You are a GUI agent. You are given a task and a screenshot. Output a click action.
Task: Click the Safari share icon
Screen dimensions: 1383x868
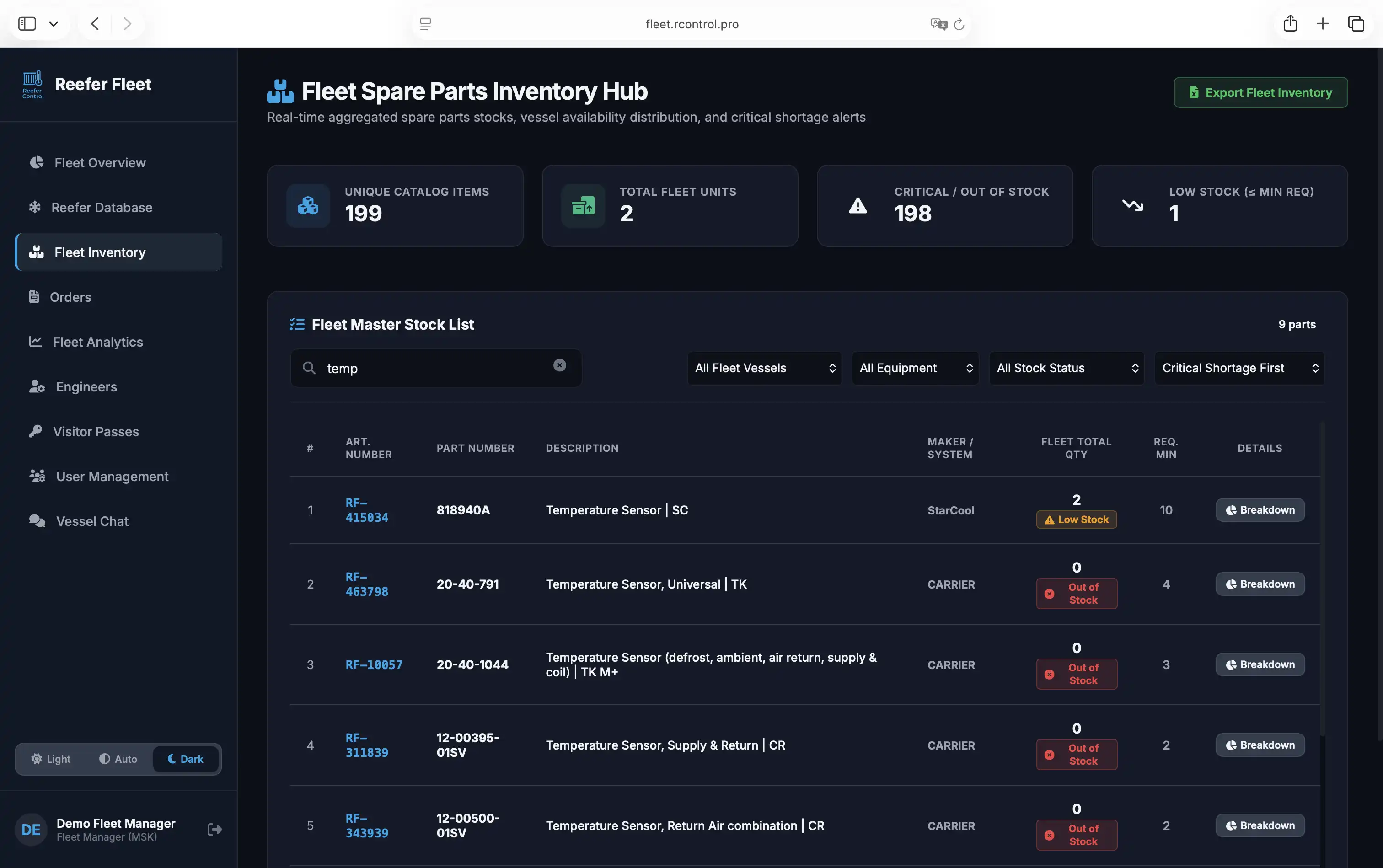pos(1290,23)
